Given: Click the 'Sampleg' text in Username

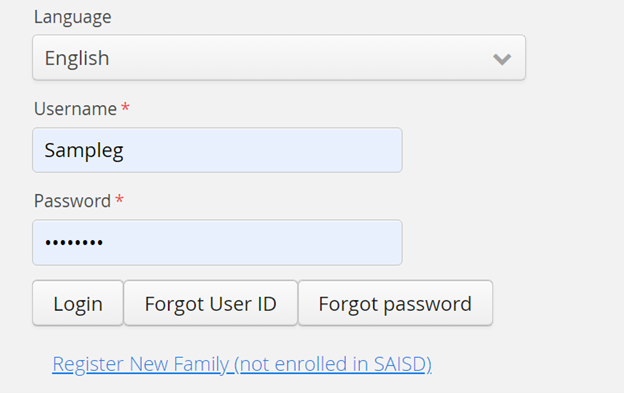Looking at the screenshot, I should click(84, 151).
